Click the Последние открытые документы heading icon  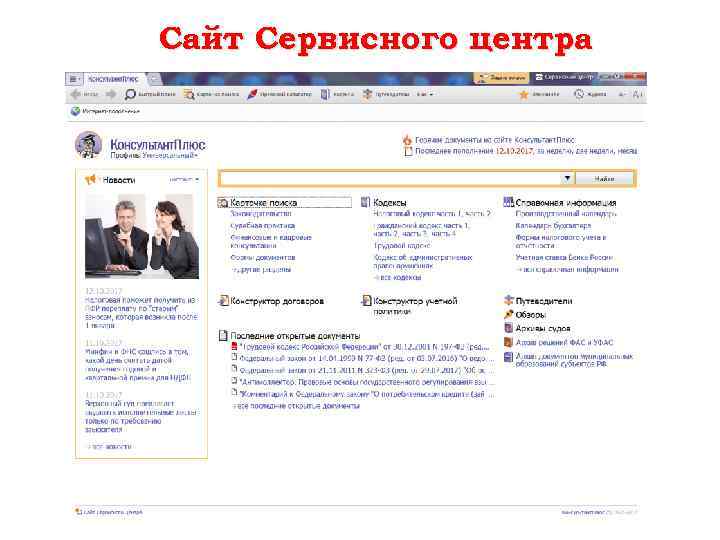223,336
